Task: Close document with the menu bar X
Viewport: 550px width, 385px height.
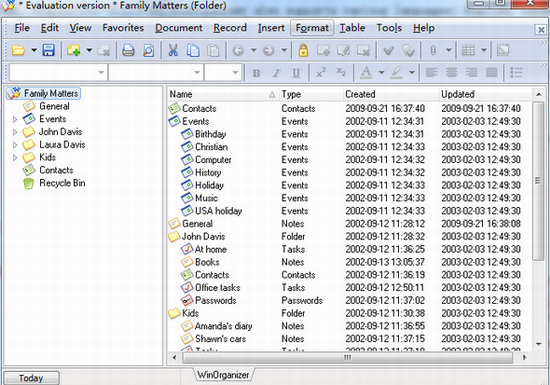Action: 541,30
